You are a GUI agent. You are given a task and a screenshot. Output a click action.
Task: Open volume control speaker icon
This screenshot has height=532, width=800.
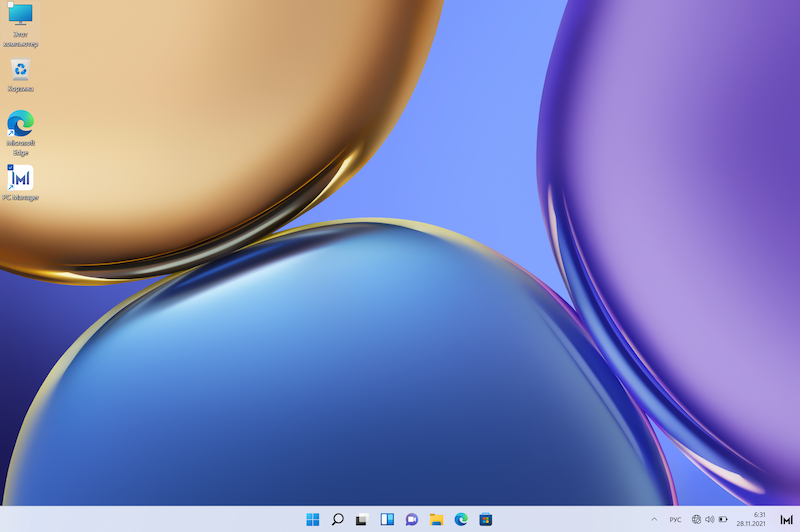[710, 519]
